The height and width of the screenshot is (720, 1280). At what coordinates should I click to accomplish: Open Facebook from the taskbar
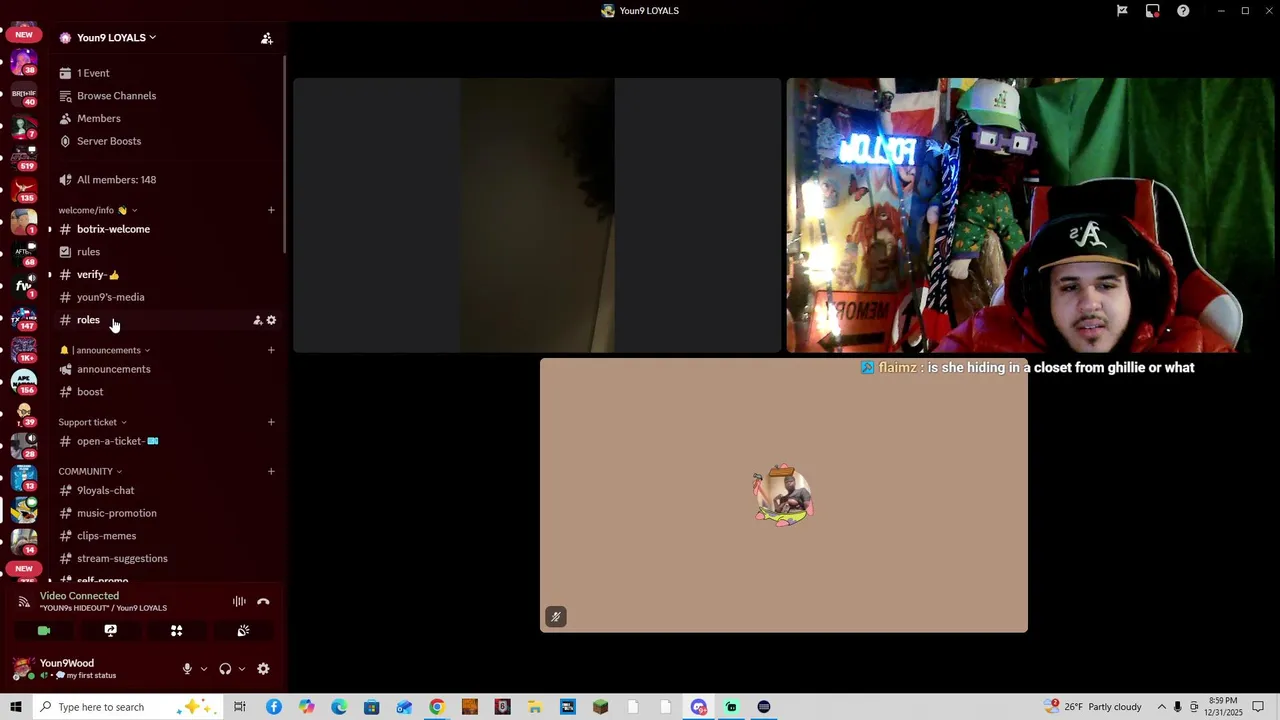click(274, 707)
